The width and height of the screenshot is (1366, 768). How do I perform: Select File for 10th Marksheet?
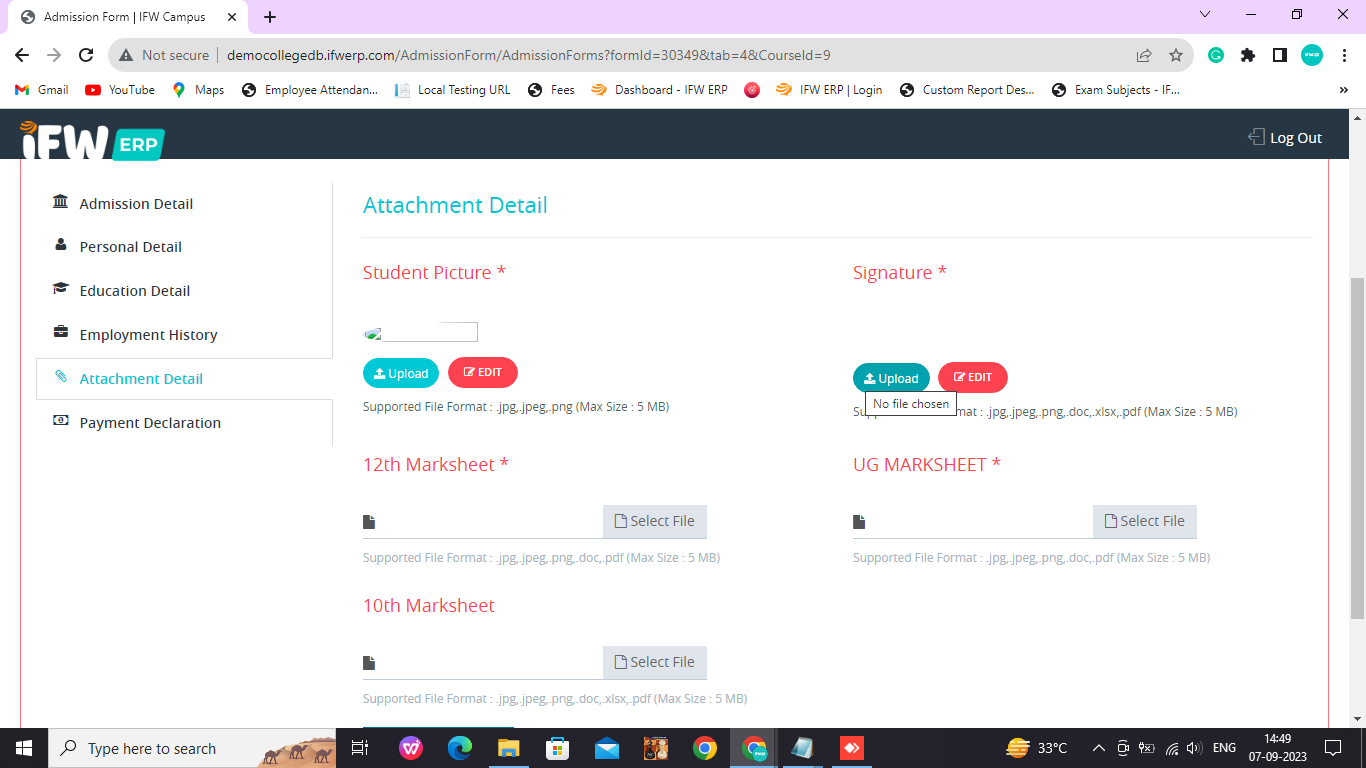tap(655, 662)
